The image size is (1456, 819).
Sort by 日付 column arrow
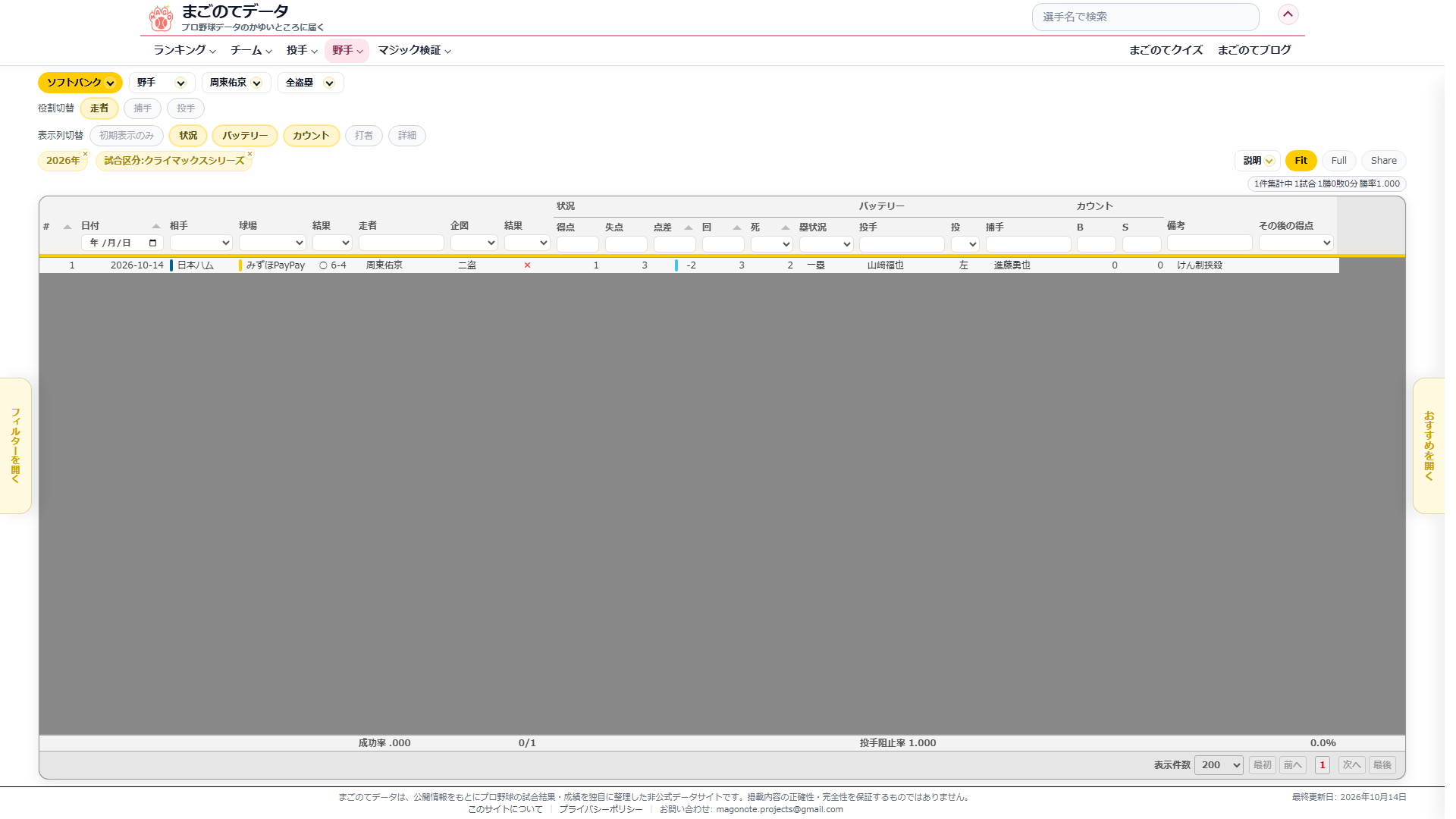[156, 226]
